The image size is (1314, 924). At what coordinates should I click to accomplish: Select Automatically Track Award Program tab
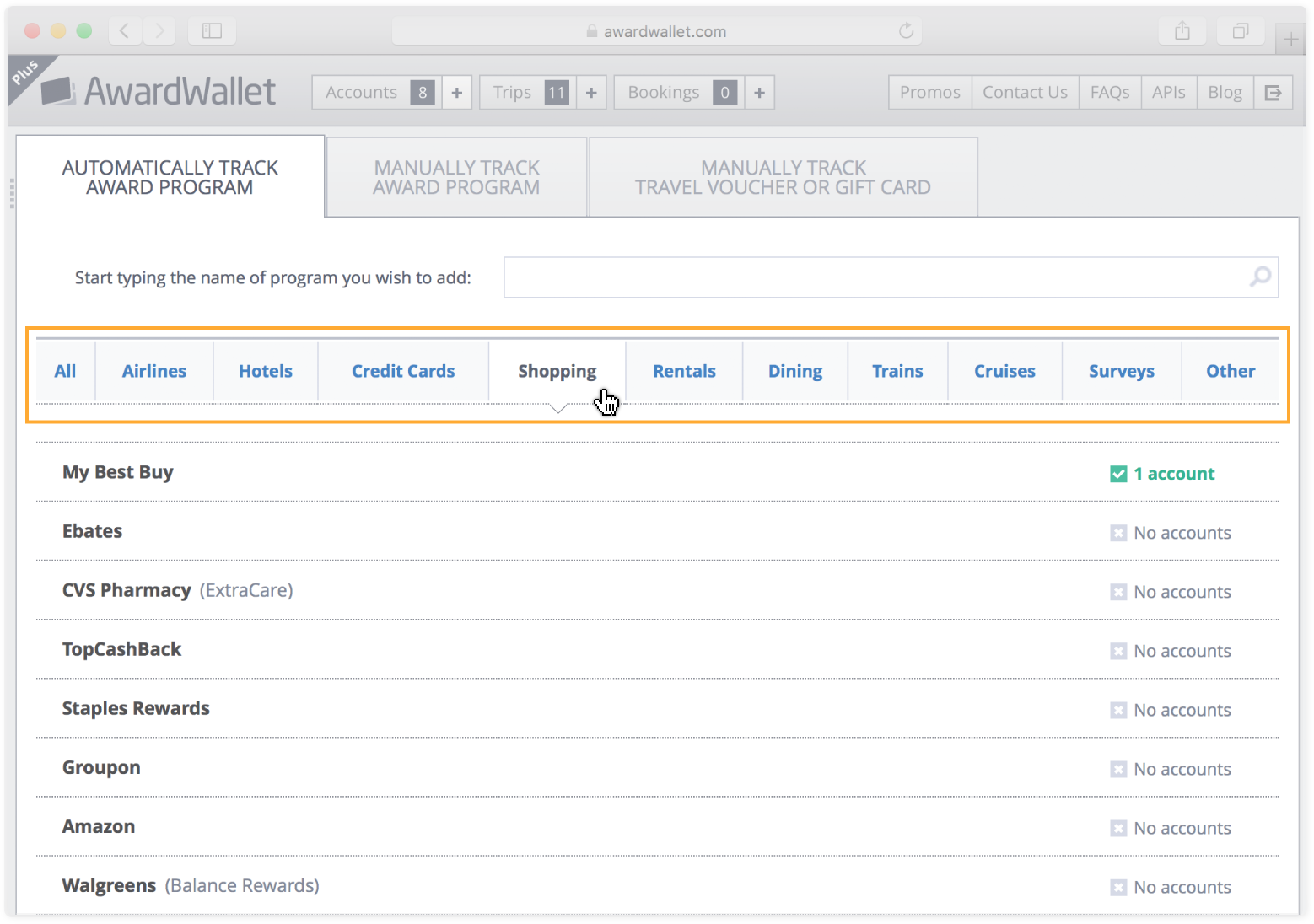[170, 177]
